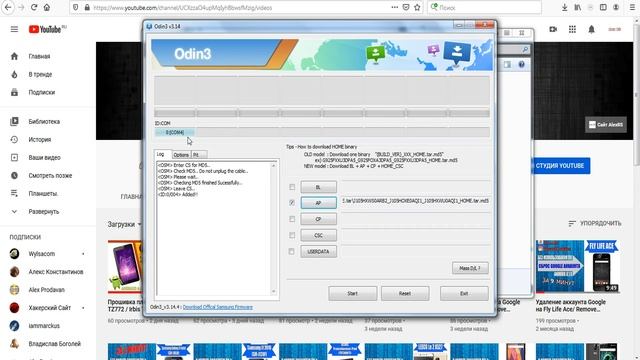The image size is (640, 360).
Task: Click the Mass D/L button
Action: pos(470,268)
